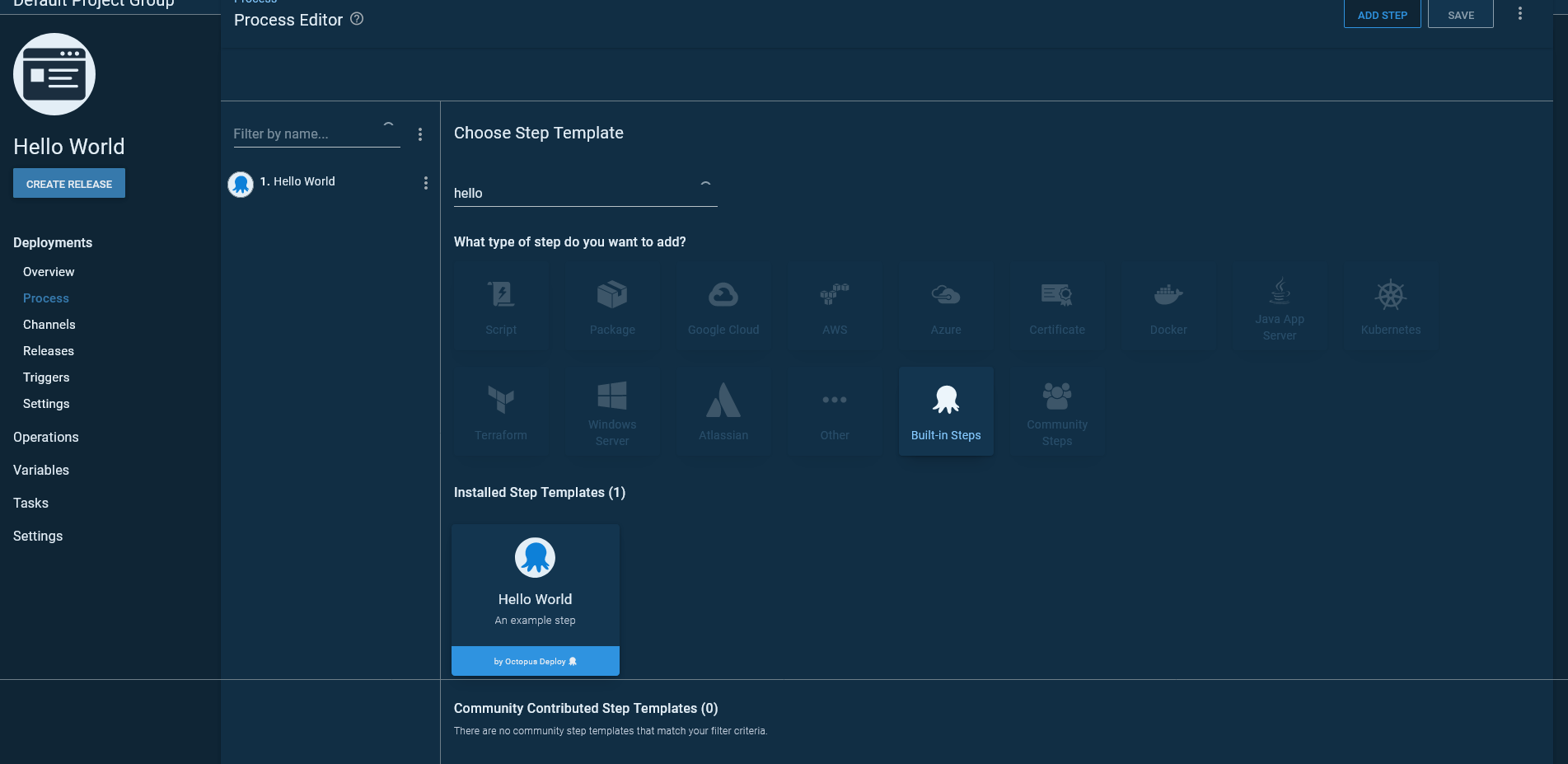Clear the hello template search filter

point(705,185)
